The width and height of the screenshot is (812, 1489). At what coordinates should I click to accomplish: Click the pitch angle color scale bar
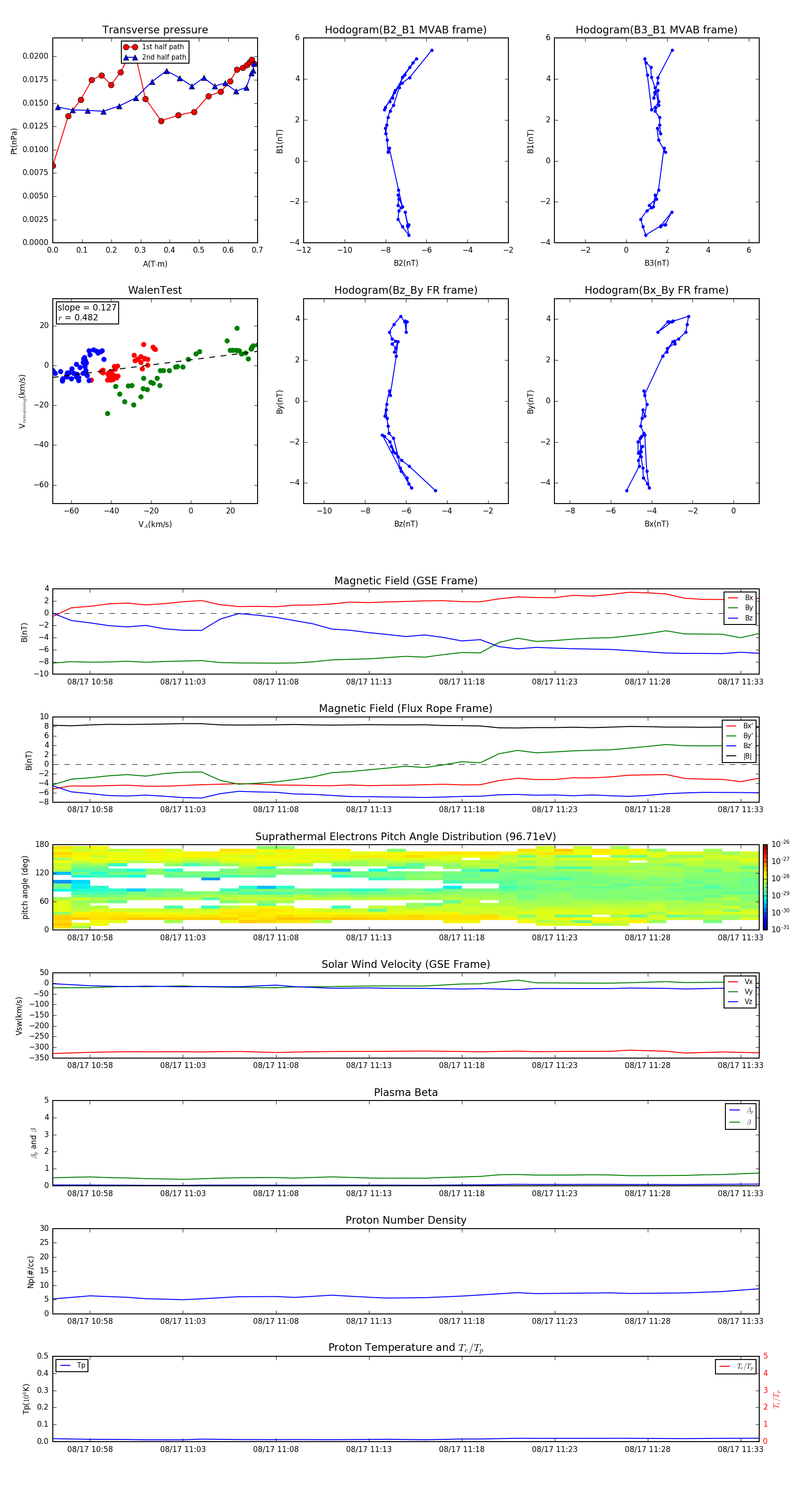click(x=765, y=887)
